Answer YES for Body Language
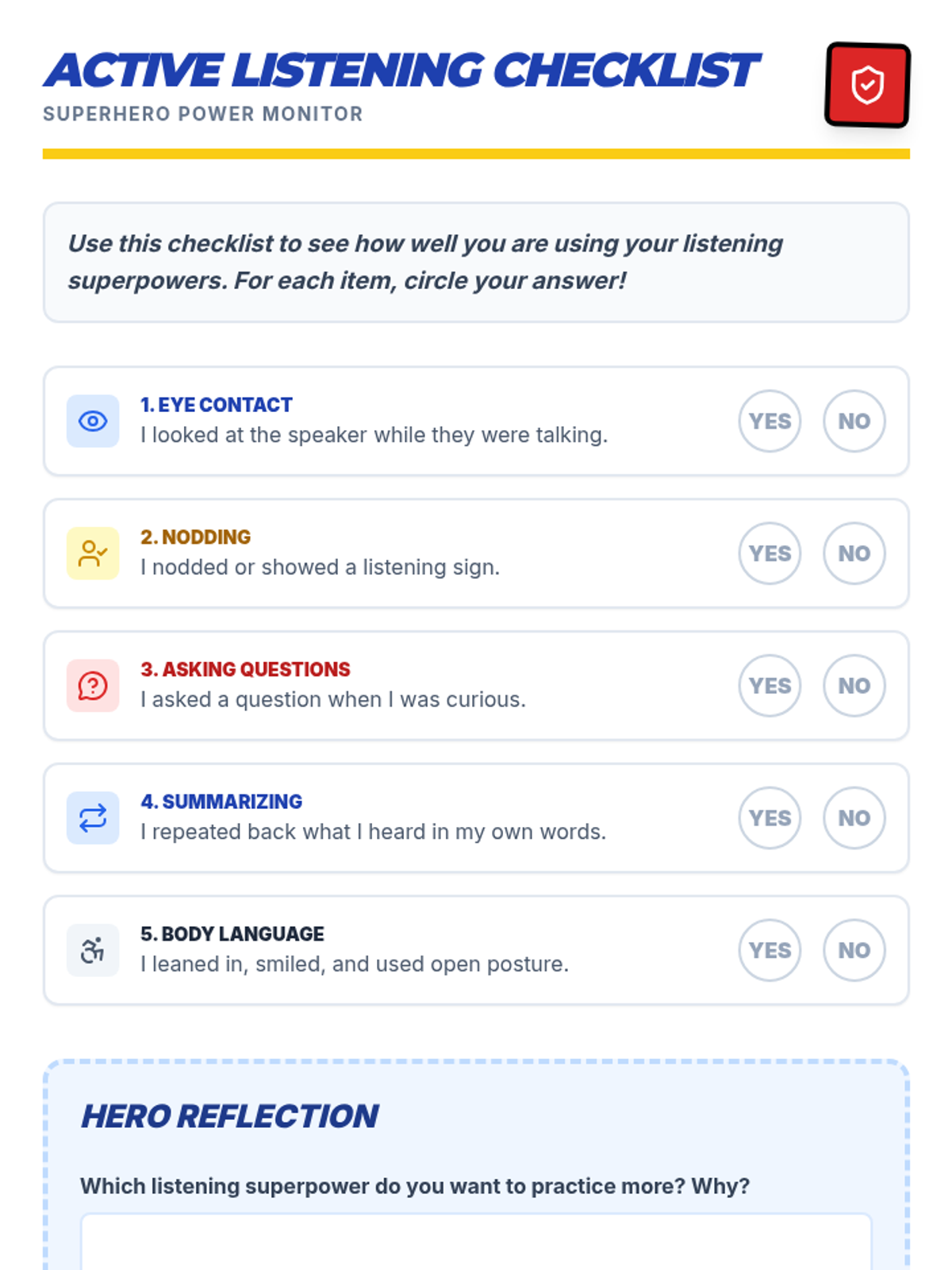 (770, 950)
